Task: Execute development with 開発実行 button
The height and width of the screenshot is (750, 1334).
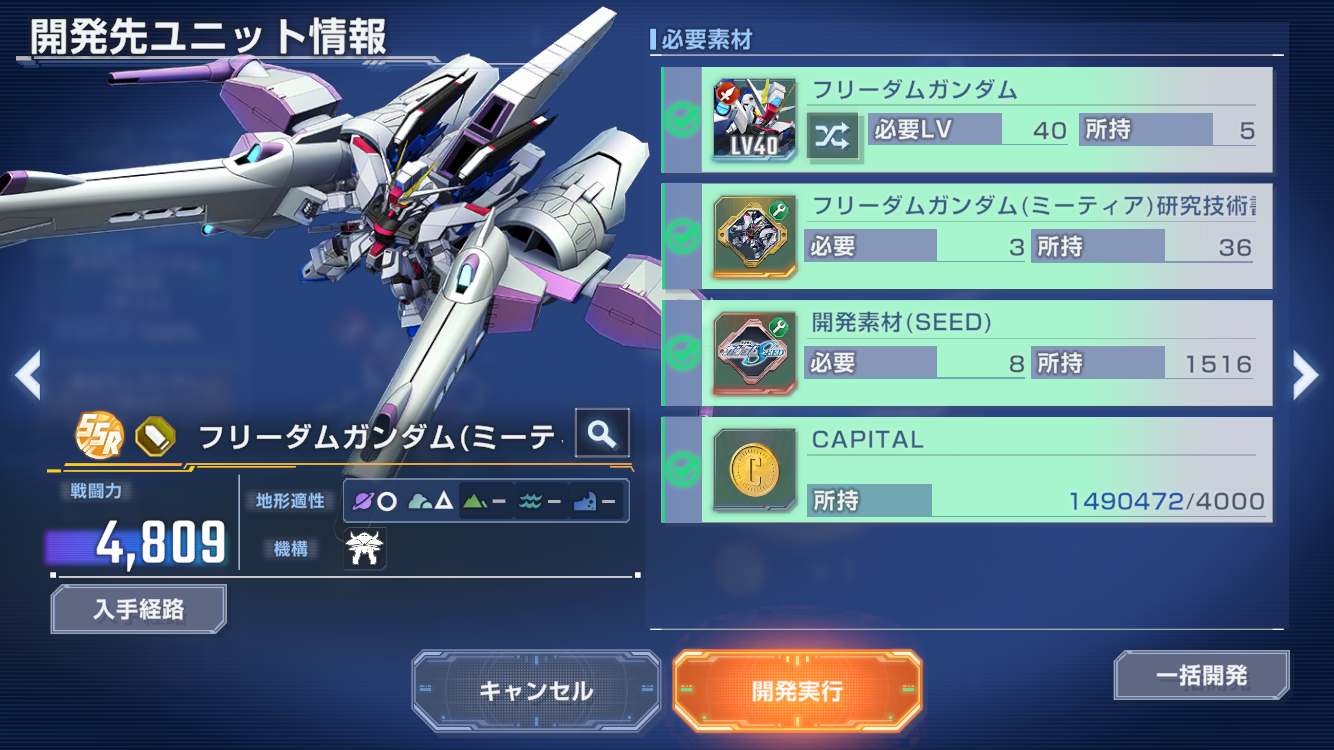Action: [797, 691]
